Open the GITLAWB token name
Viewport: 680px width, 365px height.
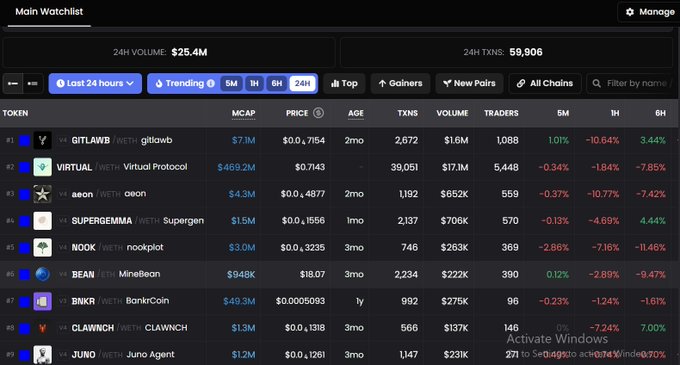point(91,140)
